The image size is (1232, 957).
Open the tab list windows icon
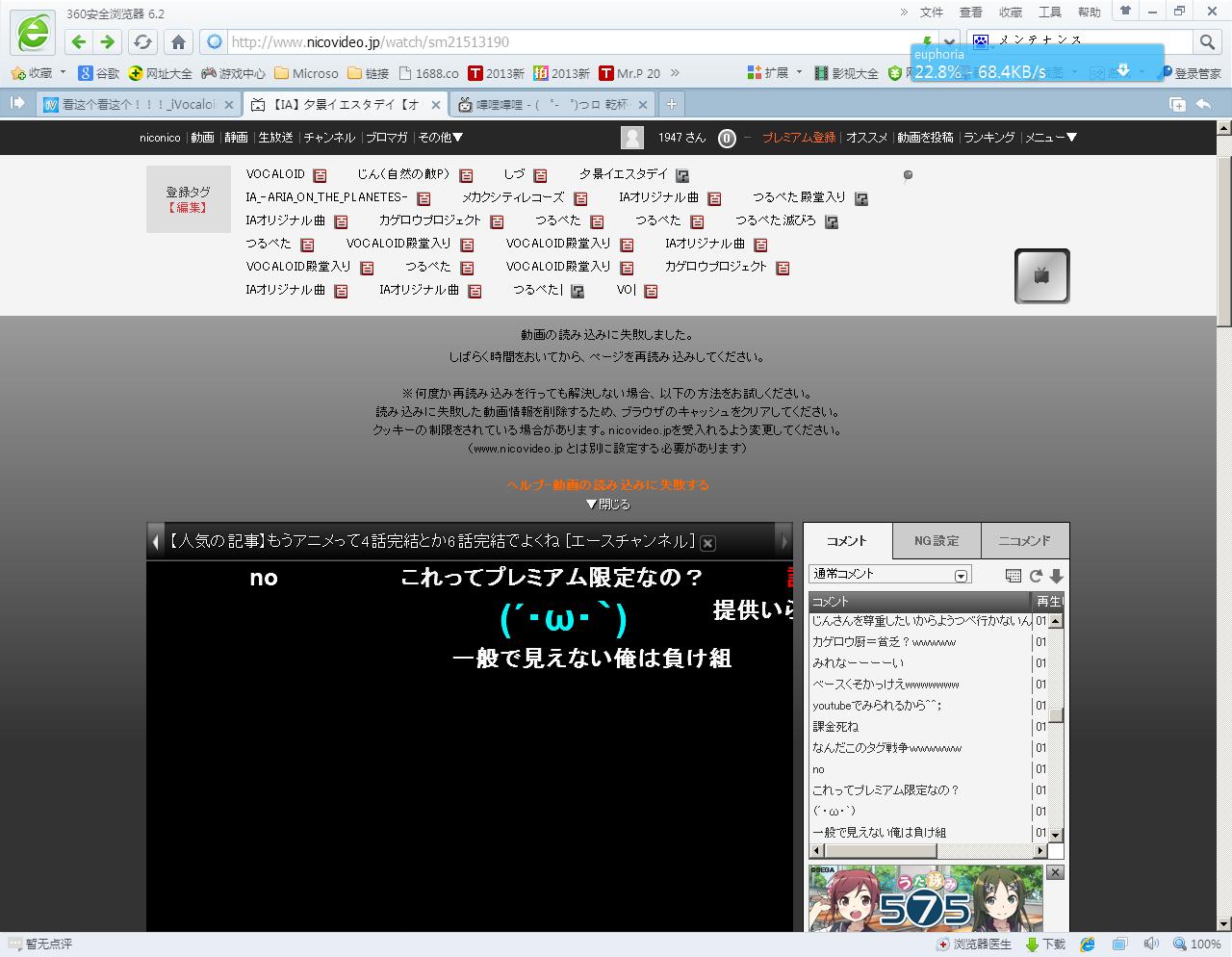(1177, 104)
